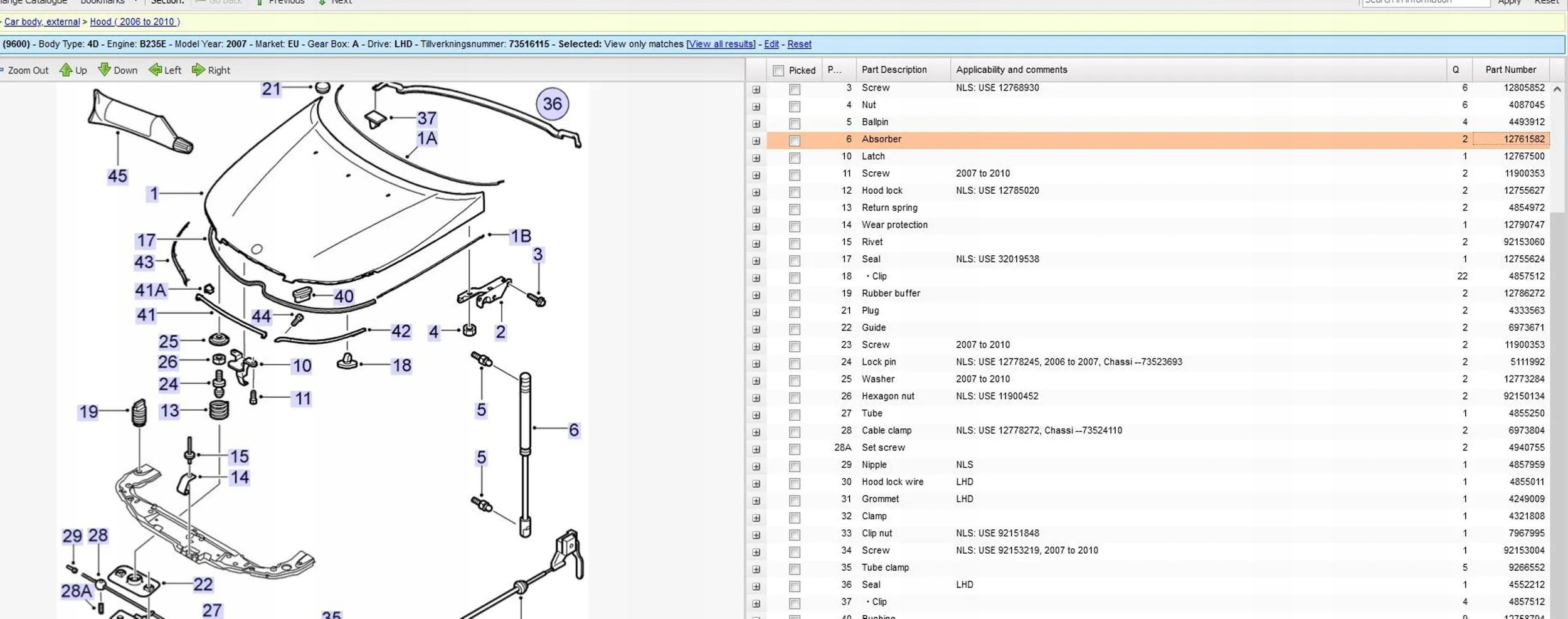Click callout 45 under the tube illustration

point(117,176)
